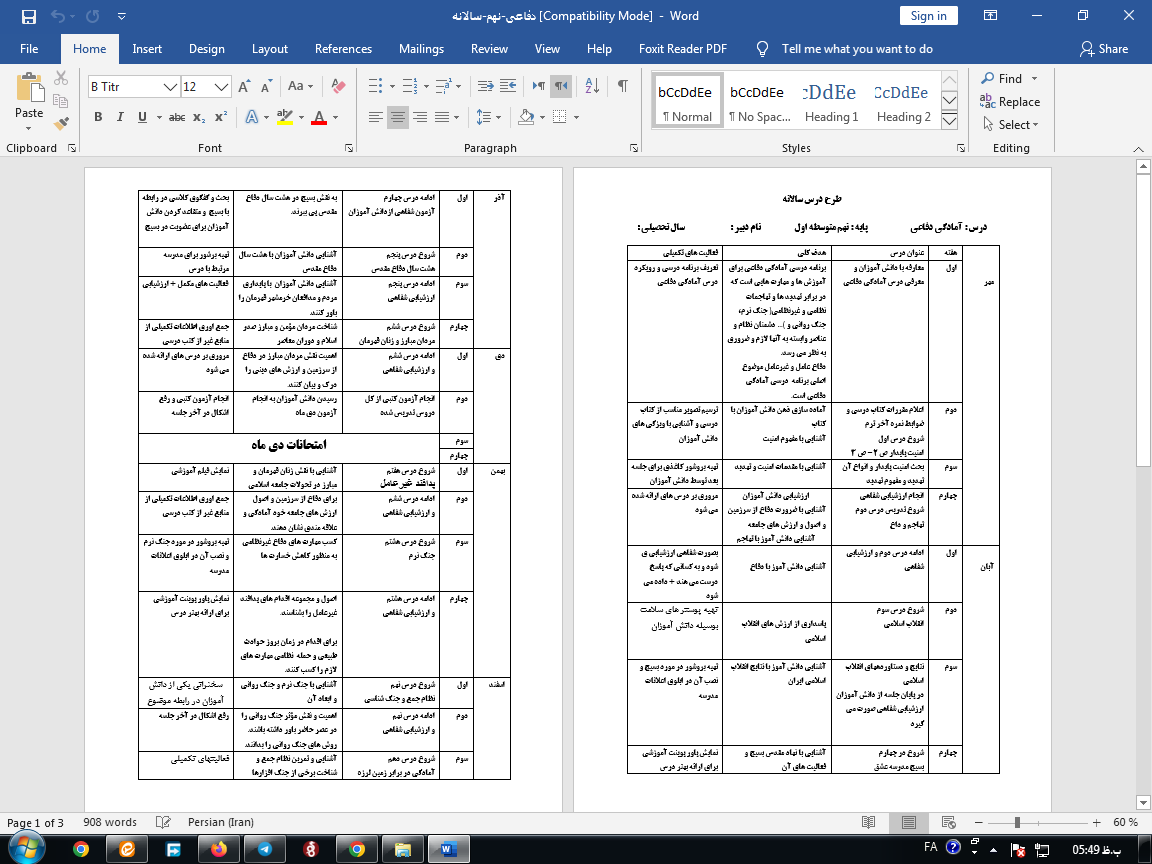Screen dimensions: 1152x864
Task: Expand the font size dropdown
Action: [222, 87]
